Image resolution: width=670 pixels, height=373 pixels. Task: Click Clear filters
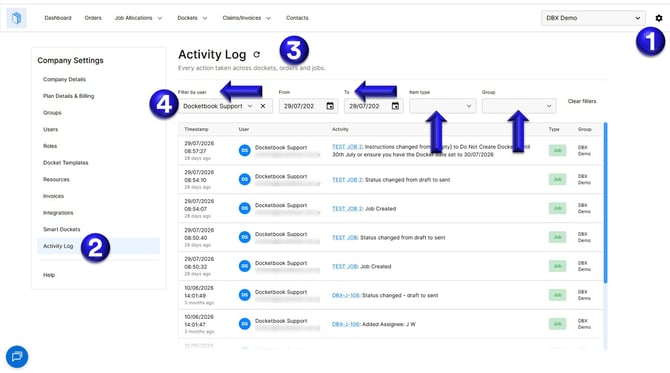pos(582,101)
